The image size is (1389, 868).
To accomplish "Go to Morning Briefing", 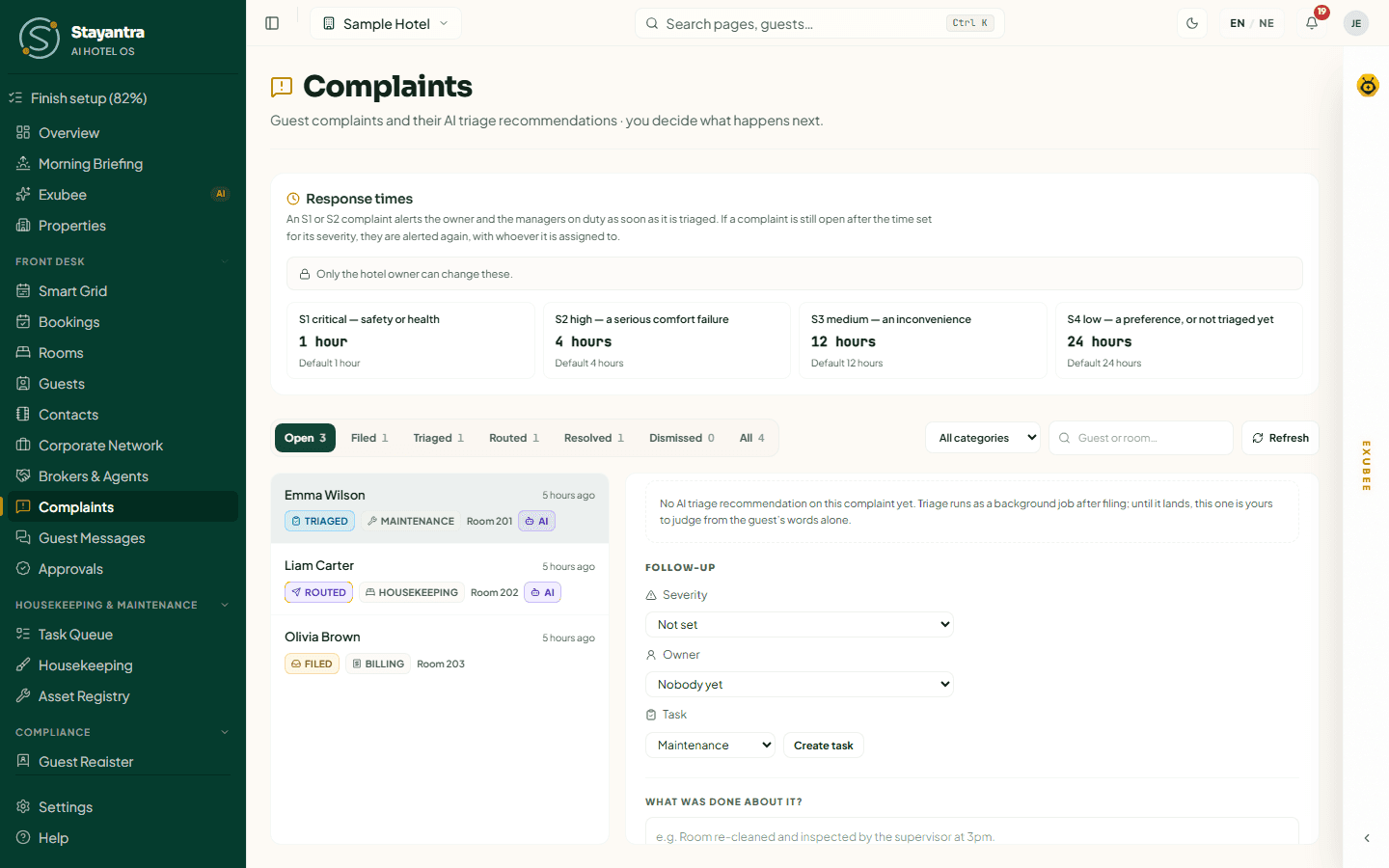I will [x=123, y=164].
